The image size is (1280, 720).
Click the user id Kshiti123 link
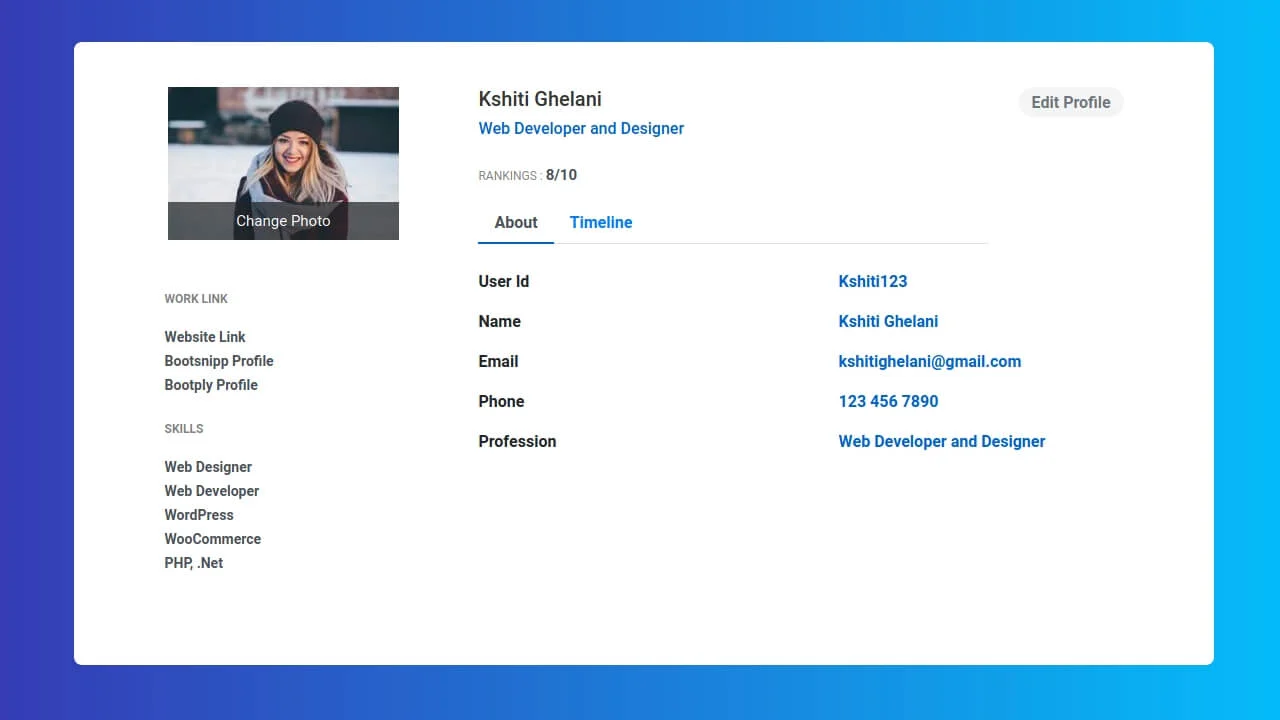coord(872,281)
